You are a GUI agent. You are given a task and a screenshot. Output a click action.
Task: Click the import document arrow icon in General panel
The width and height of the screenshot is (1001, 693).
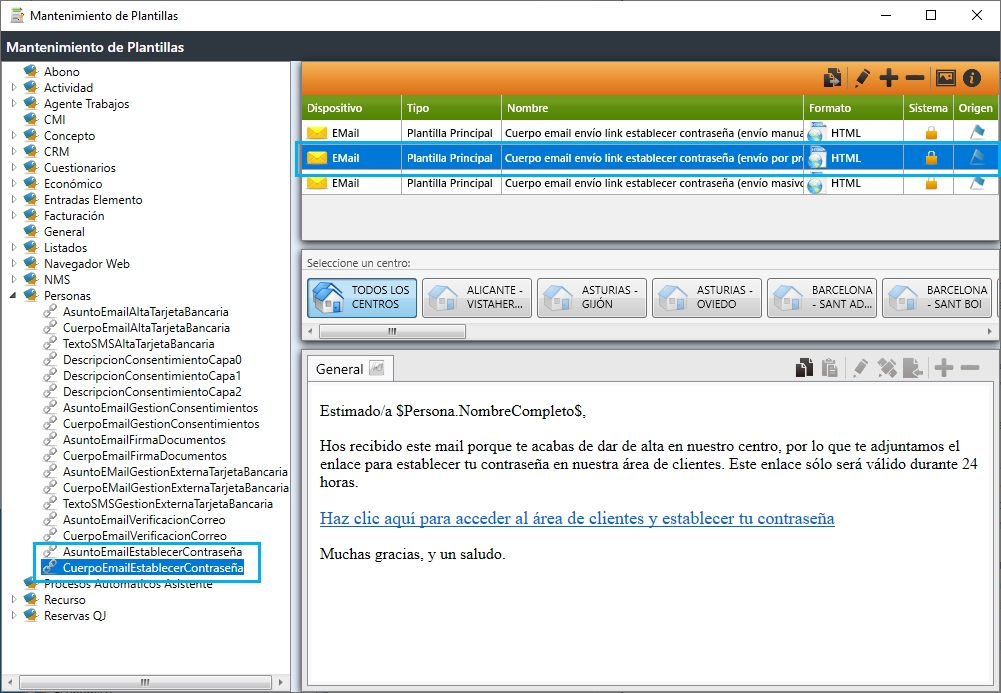pyautogui.click(x=912, y=368)
